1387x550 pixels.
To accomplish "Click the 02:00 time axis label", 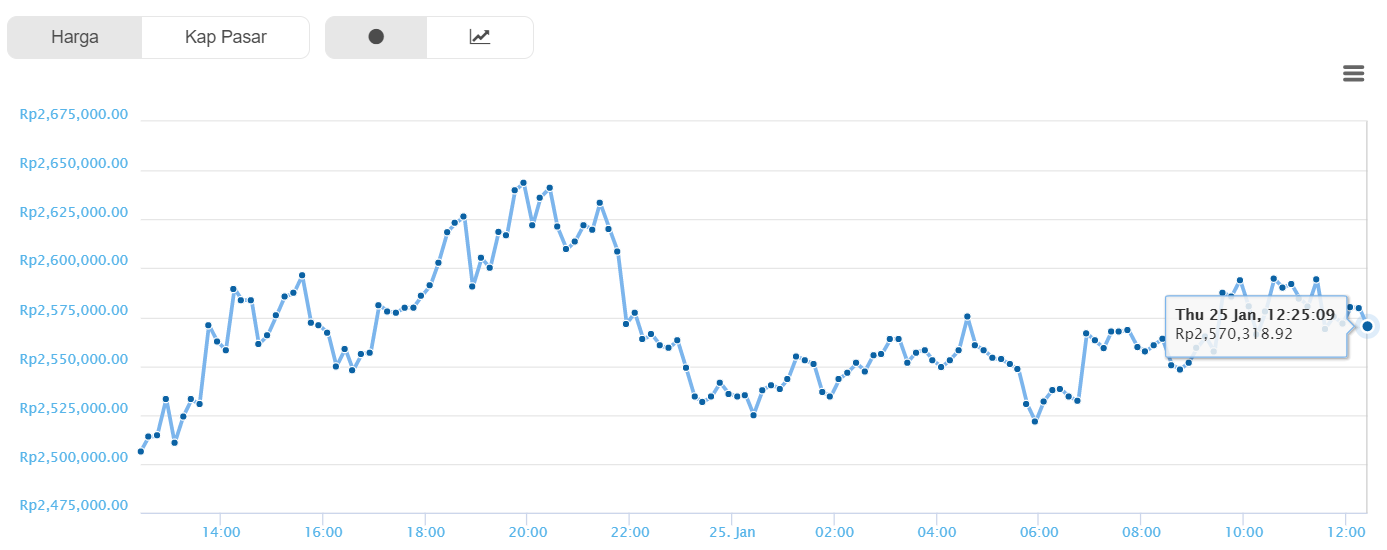I will [x=834, y=531].
